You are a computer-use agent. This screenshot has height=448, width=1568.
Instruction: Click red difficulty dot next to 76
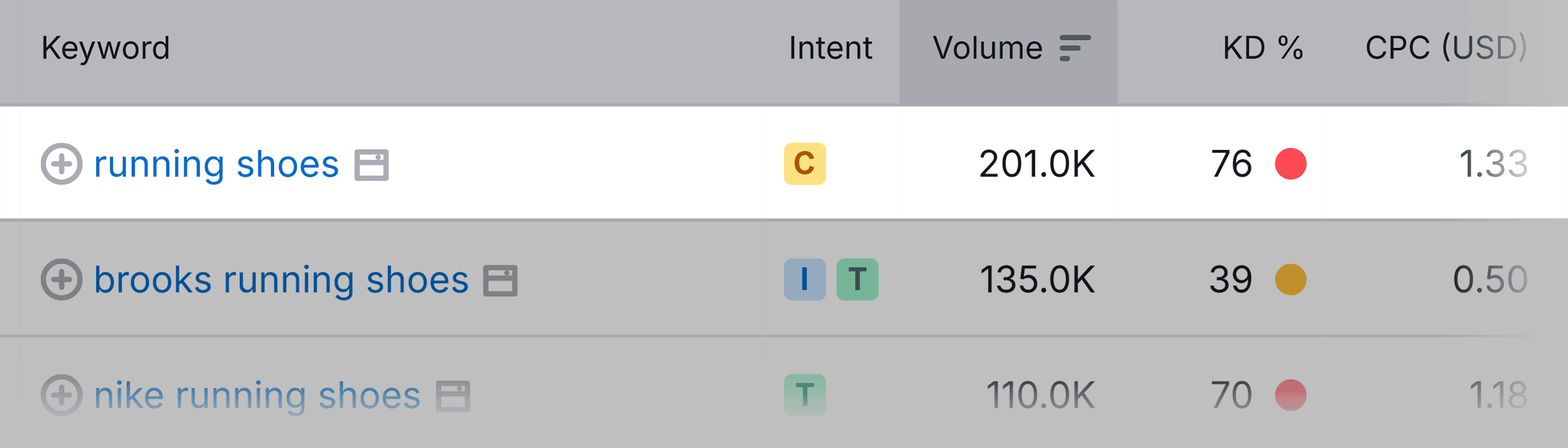pyautogui.click(x=1290, y=164)
